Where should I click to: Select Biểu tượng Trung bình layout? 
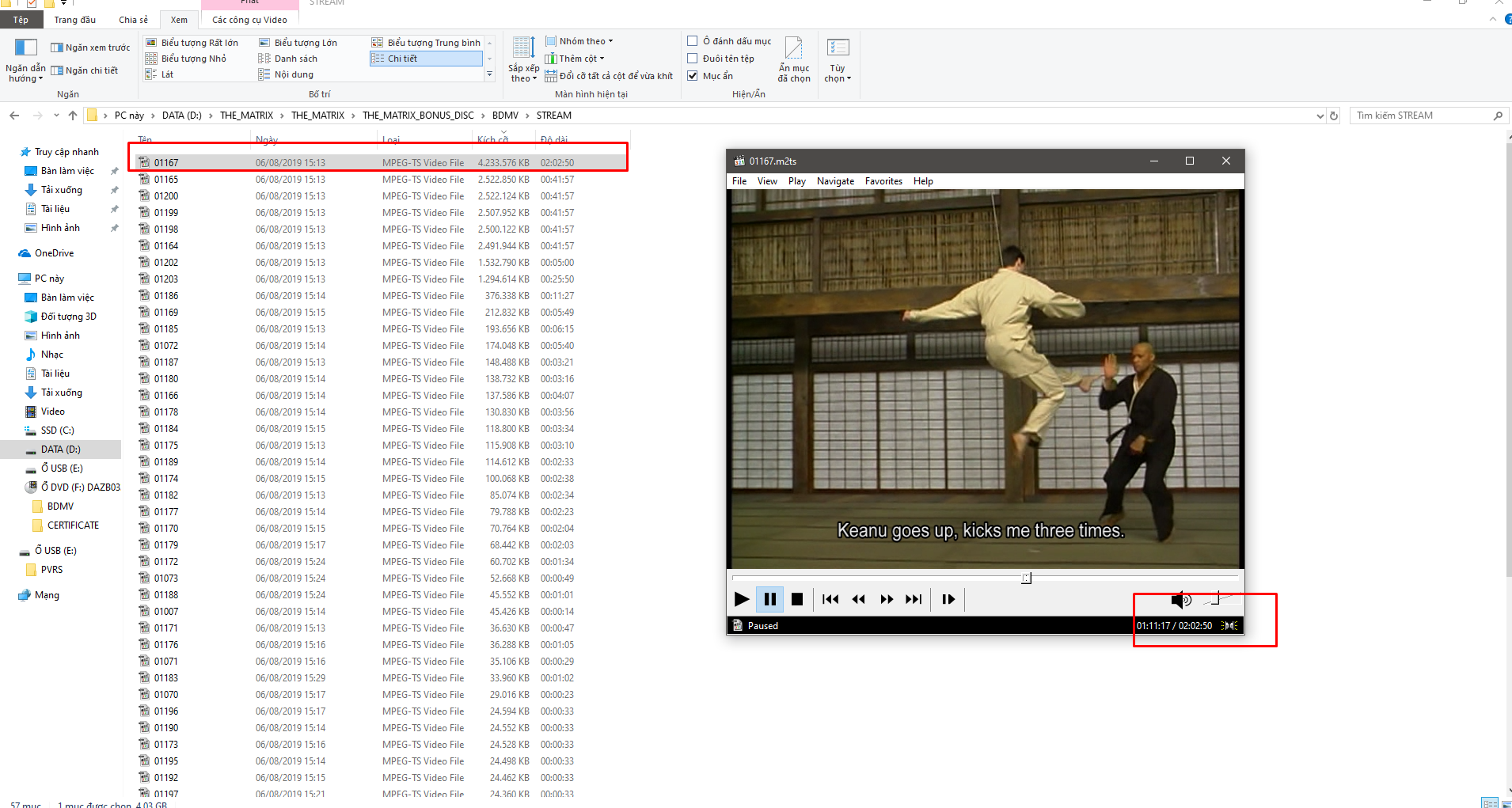(426, 43)
